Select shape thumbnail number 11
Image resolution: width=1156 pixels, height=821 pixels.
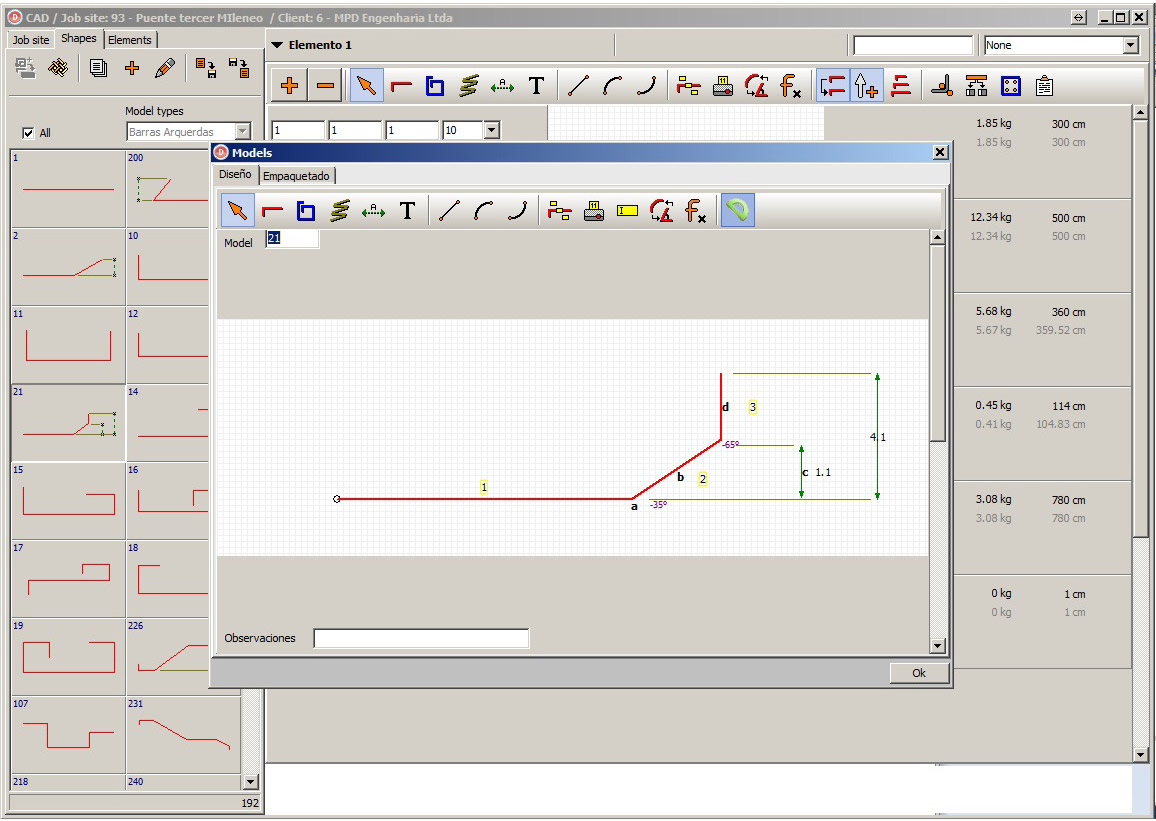pos(68,345)
